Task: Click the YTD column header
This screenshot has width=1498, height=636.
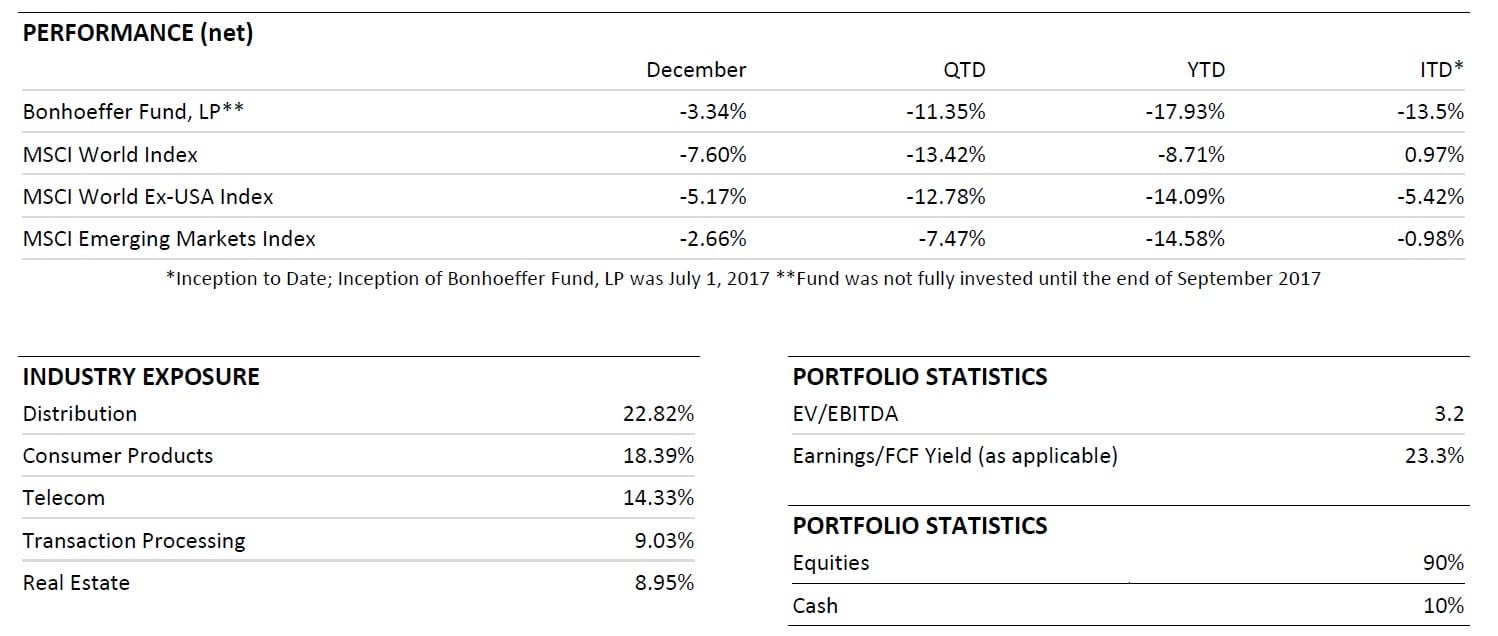Action: point(1204,70)
